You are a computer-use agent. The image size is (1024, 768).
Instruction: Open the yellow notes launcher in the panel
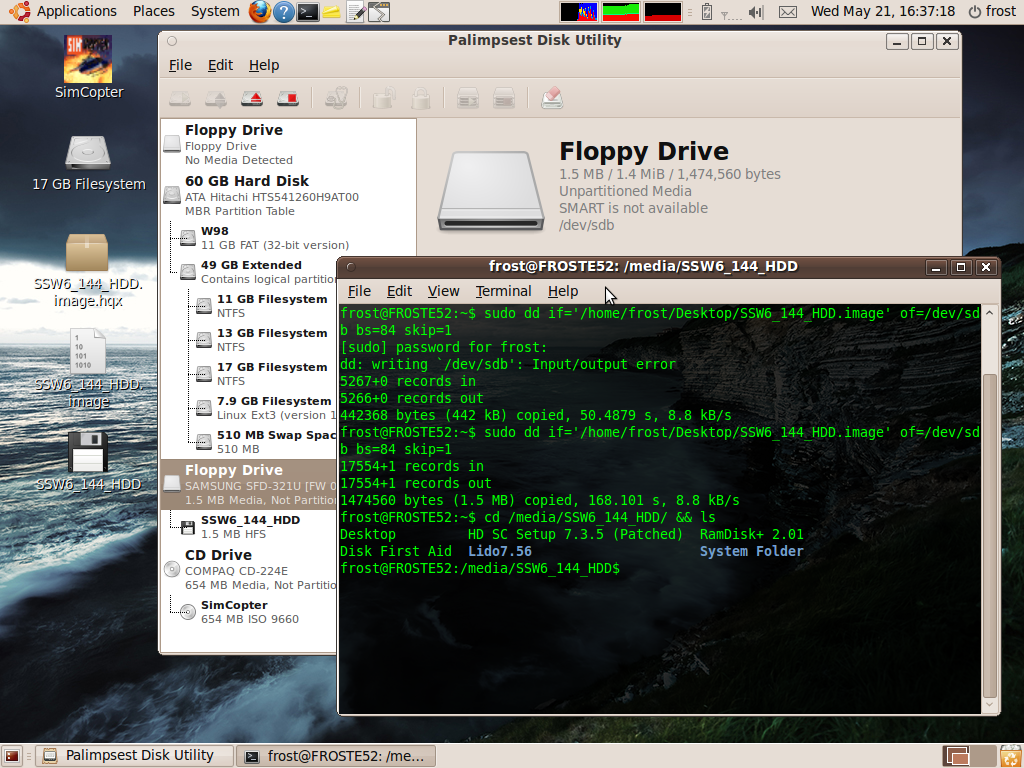[x=331, y=12]
